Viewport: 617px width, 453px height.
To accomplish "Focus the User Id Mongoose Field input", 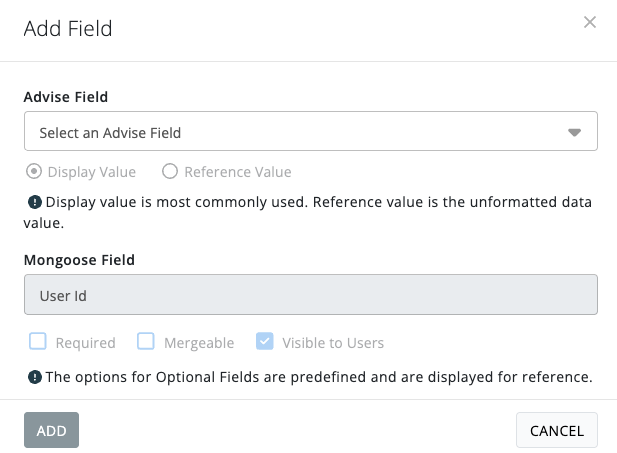I will point(311,294).
